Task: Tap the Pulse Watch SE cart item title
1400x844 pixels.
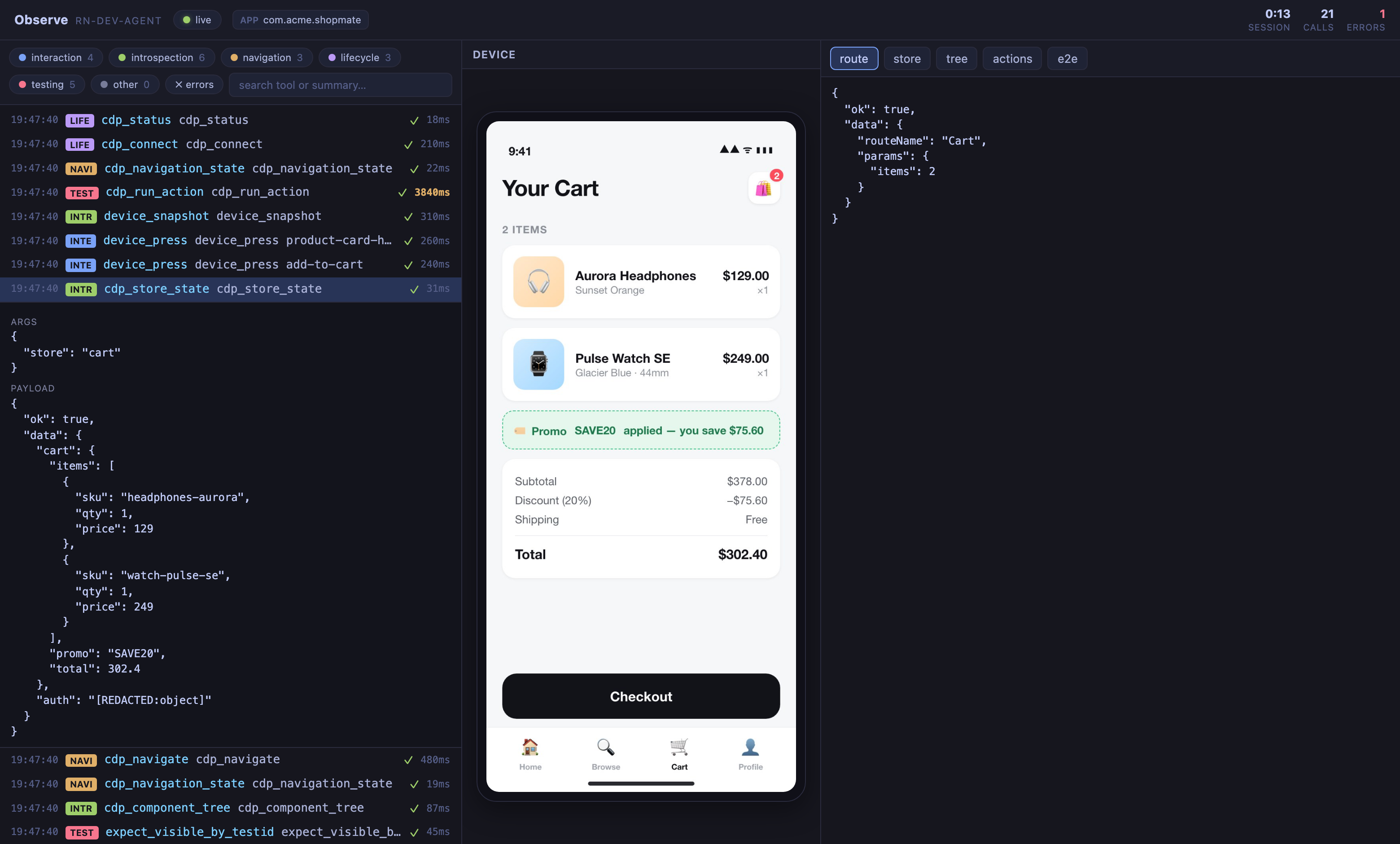Action: (x=623, y=358)
